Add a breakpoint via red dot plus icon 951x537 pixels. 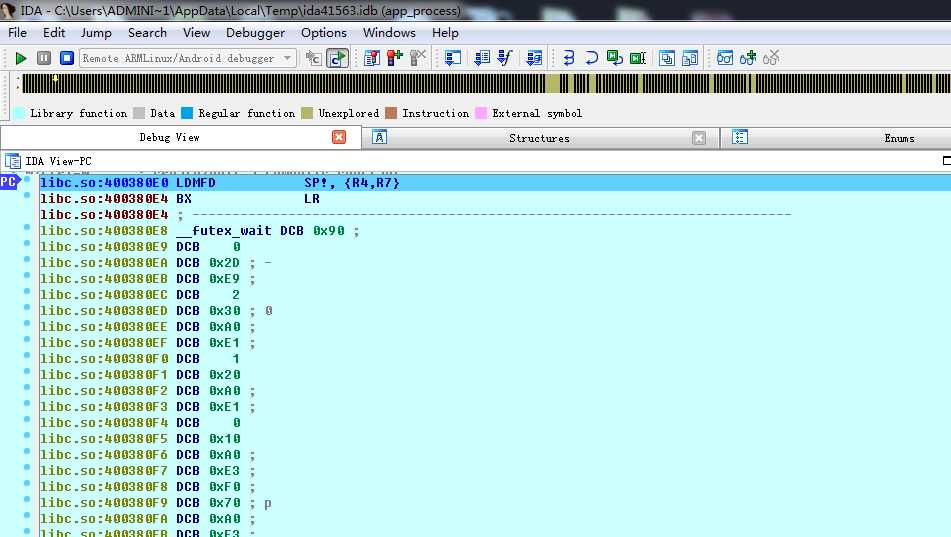(395, 58)
